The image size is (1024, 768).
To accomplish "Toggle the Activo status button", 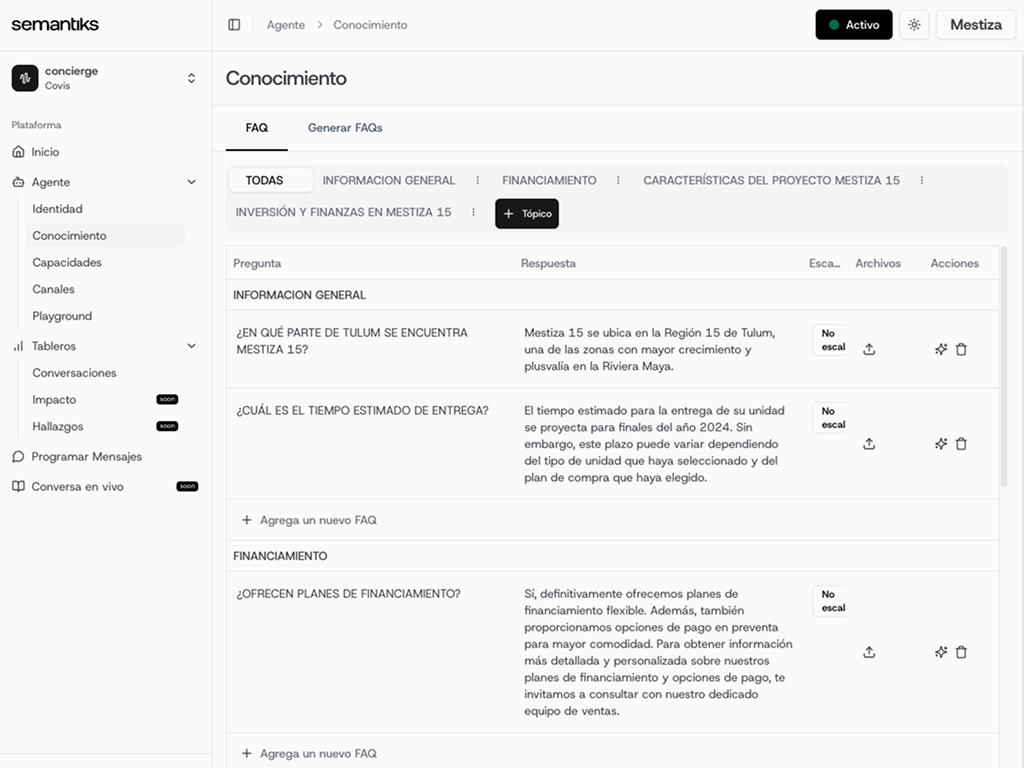I will [x=853, y=25].
